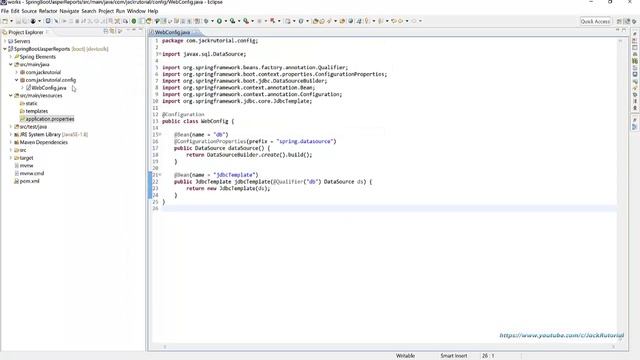
Task: Click the Save icon in the toolbar
Action: (18, 21)
